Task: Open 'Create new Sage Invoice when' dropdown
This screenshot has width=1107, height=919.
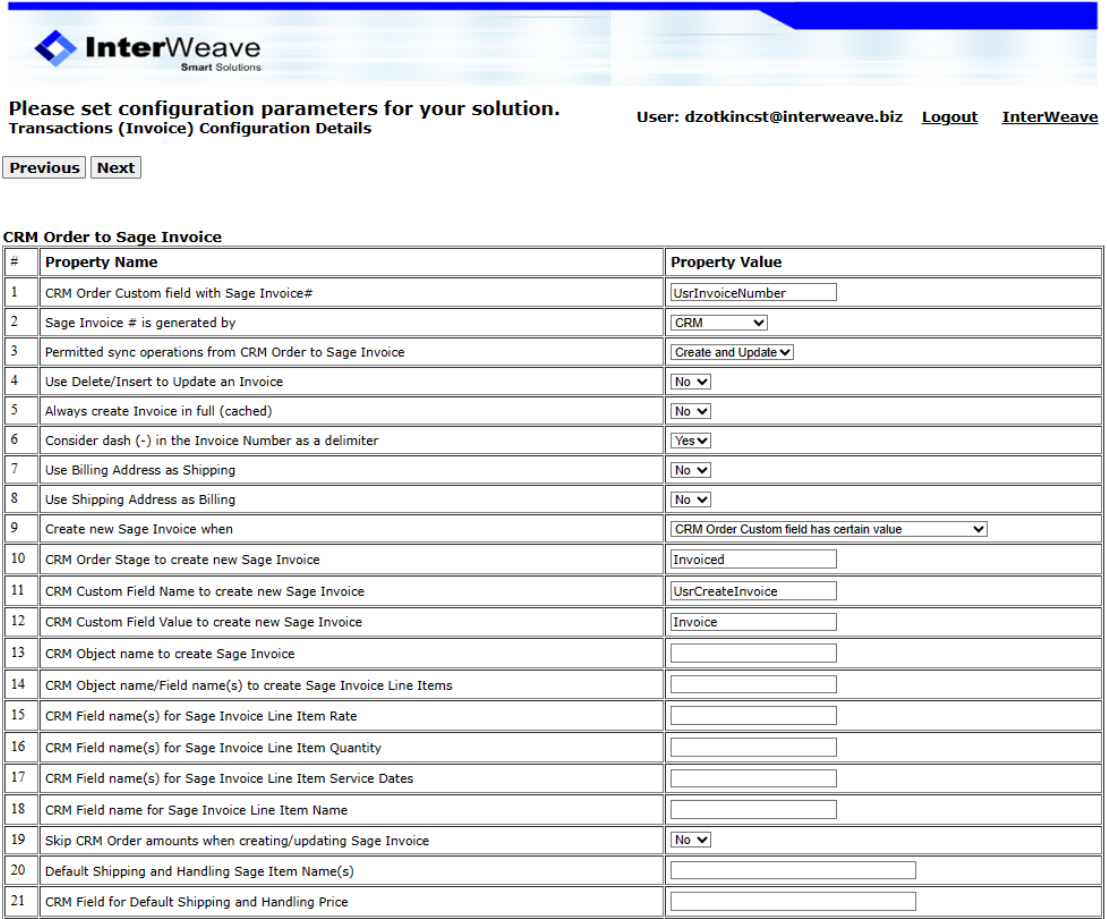Action: tap(828, 529)
